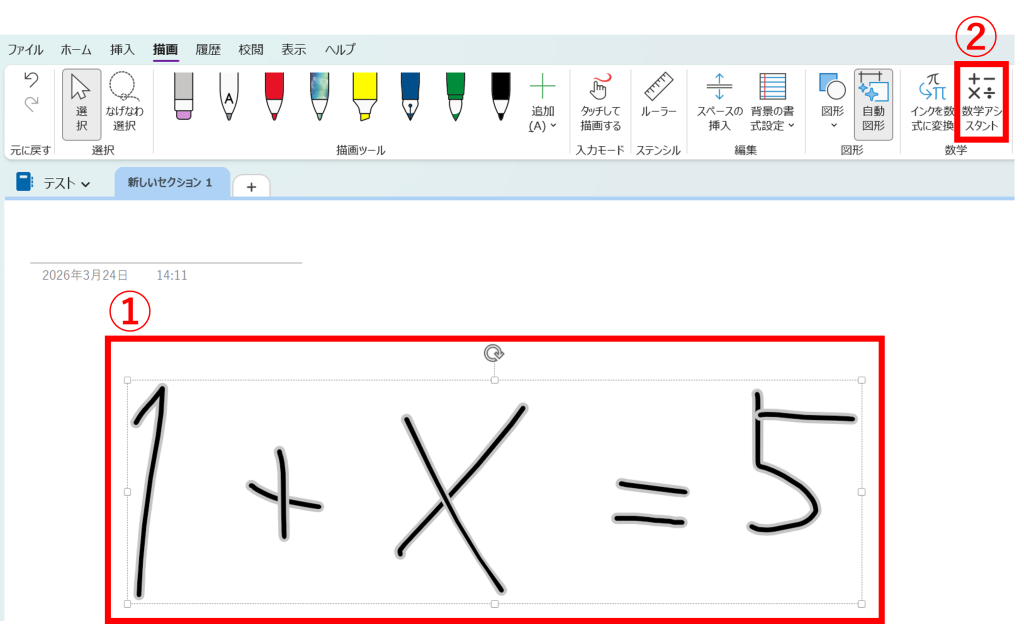Open the Insert (挿入) ribbon tab

[122, 49]
